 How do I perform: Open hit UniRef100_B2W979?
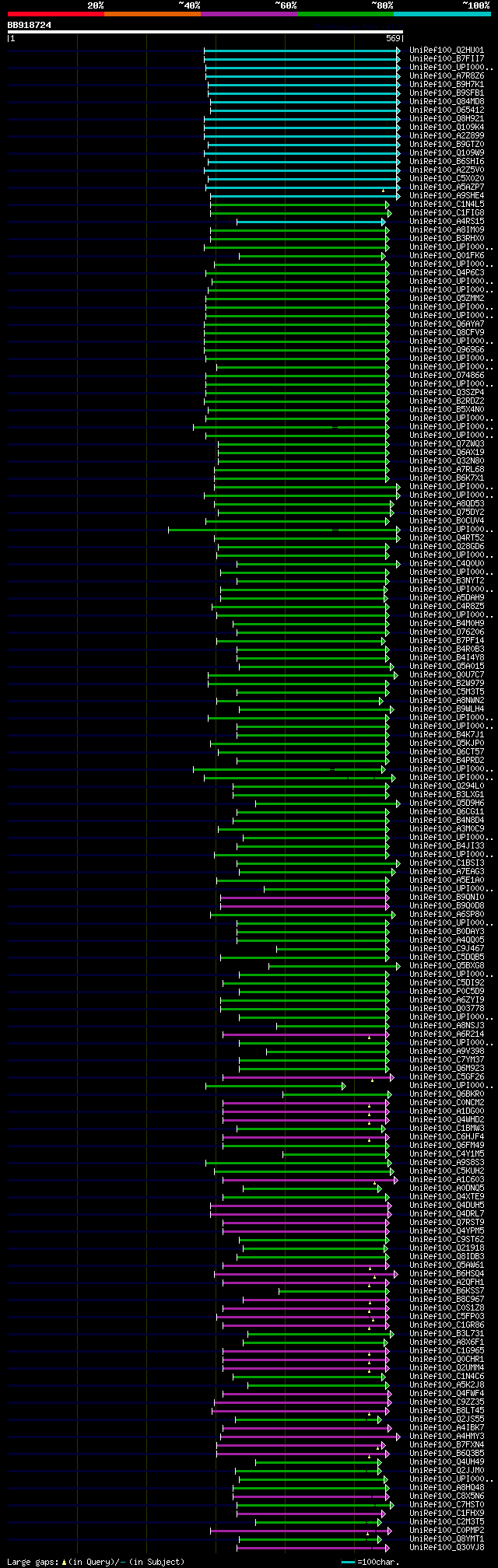click(447, 683)
